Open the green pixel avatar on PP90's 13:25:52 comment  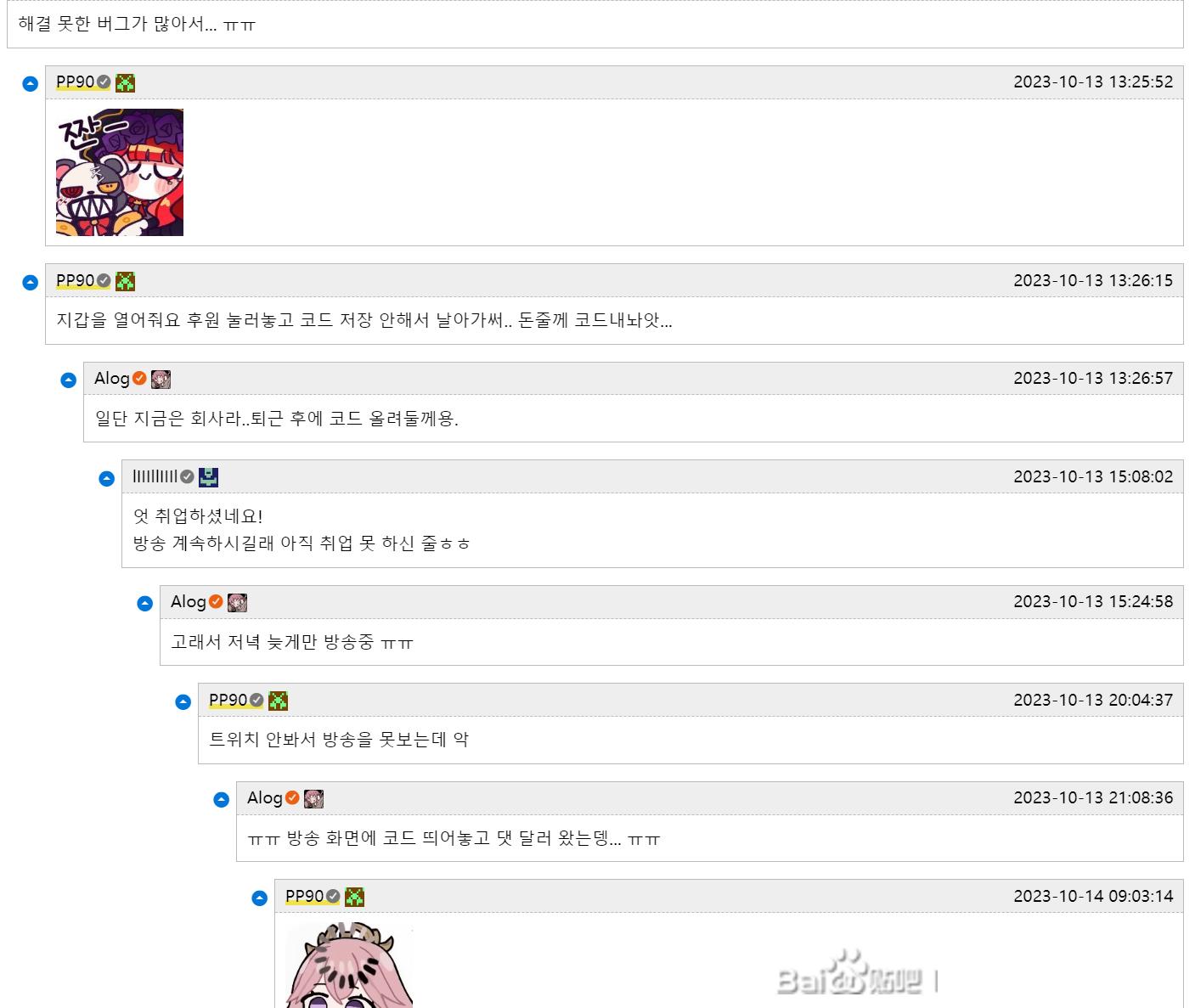point(126,83)
